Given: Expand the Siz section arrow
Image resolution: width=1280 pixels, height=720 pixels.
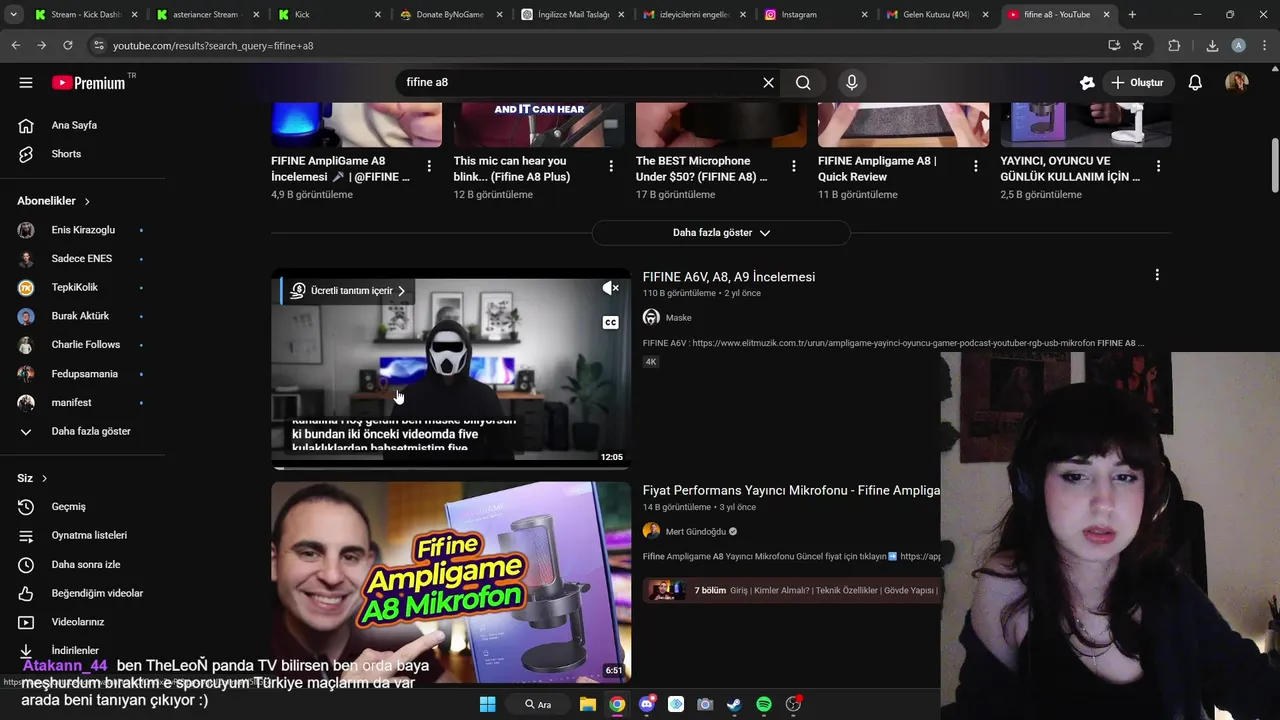Looking at the screenshot, I should coord(44,478).
